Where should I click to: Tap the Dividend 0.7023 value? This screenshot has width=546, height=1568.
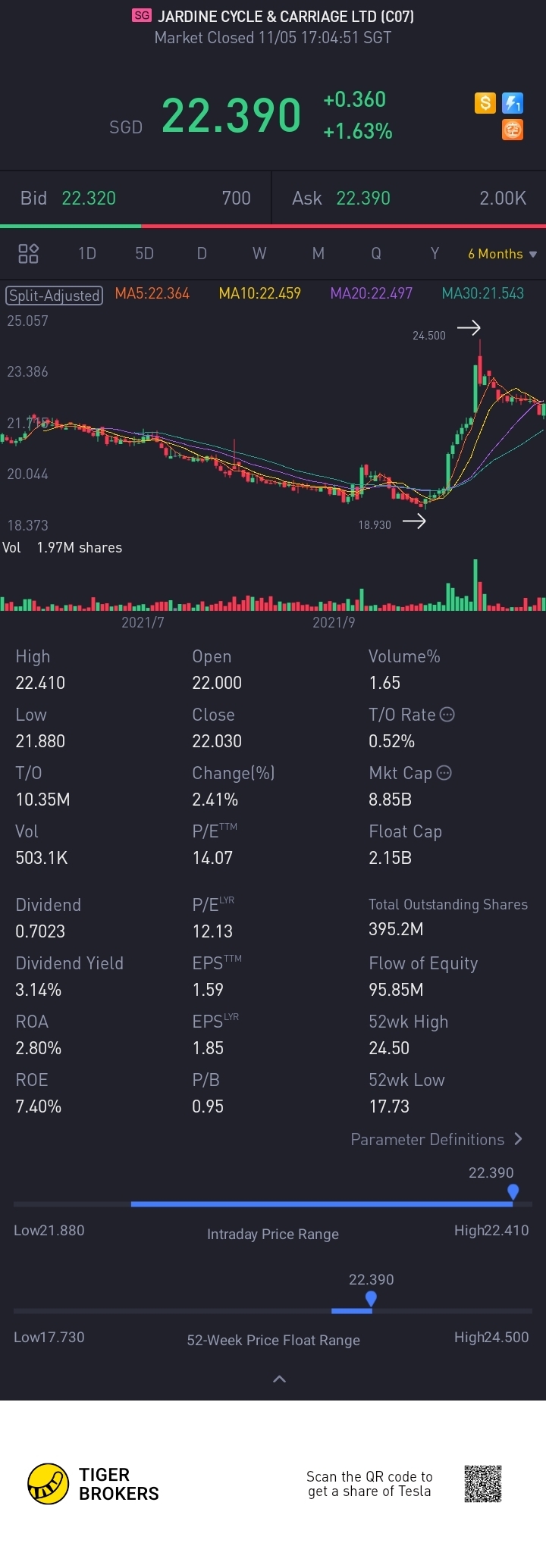[x=40, y=931]
